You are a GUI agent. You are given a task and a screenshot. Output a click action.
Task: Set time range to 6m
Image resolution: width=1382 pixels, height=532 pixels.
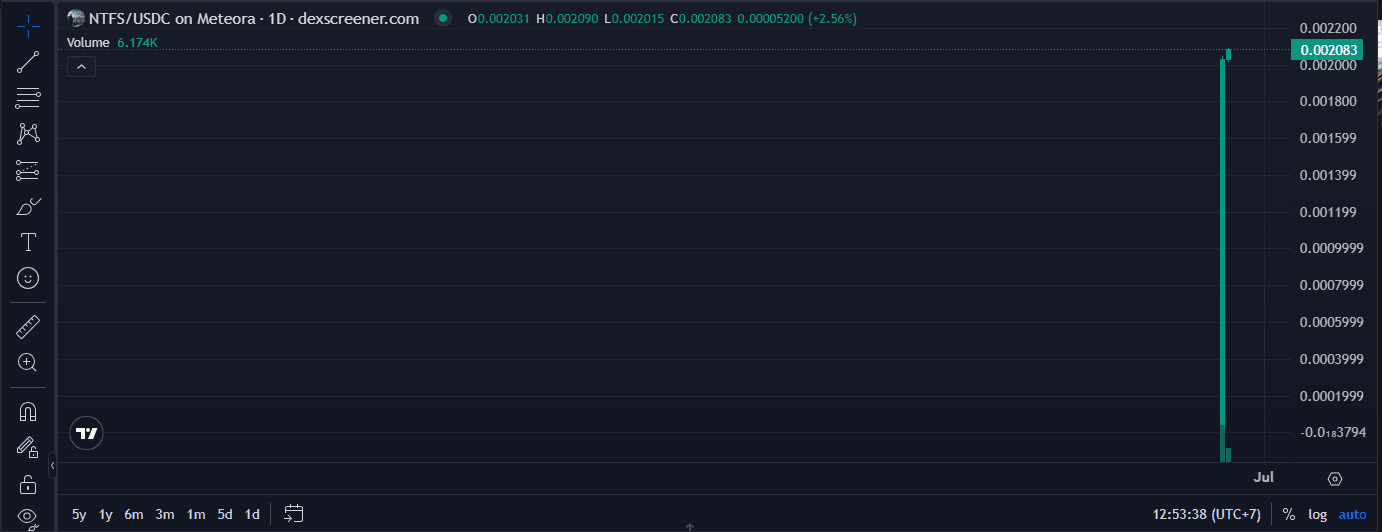(134, 514)
